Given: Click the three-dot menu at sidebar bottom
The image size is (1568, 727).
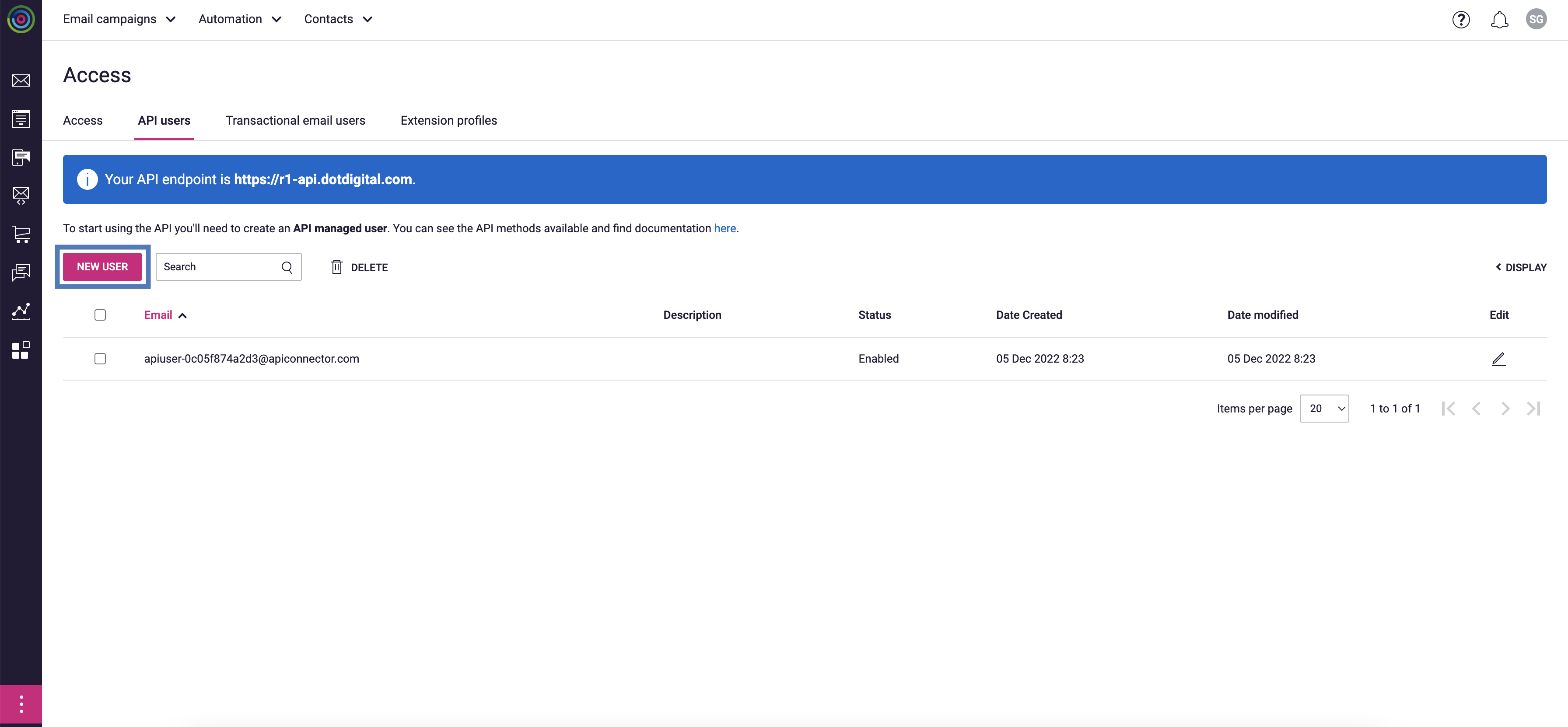Looking at the screenshot, I should coord(21,705).
